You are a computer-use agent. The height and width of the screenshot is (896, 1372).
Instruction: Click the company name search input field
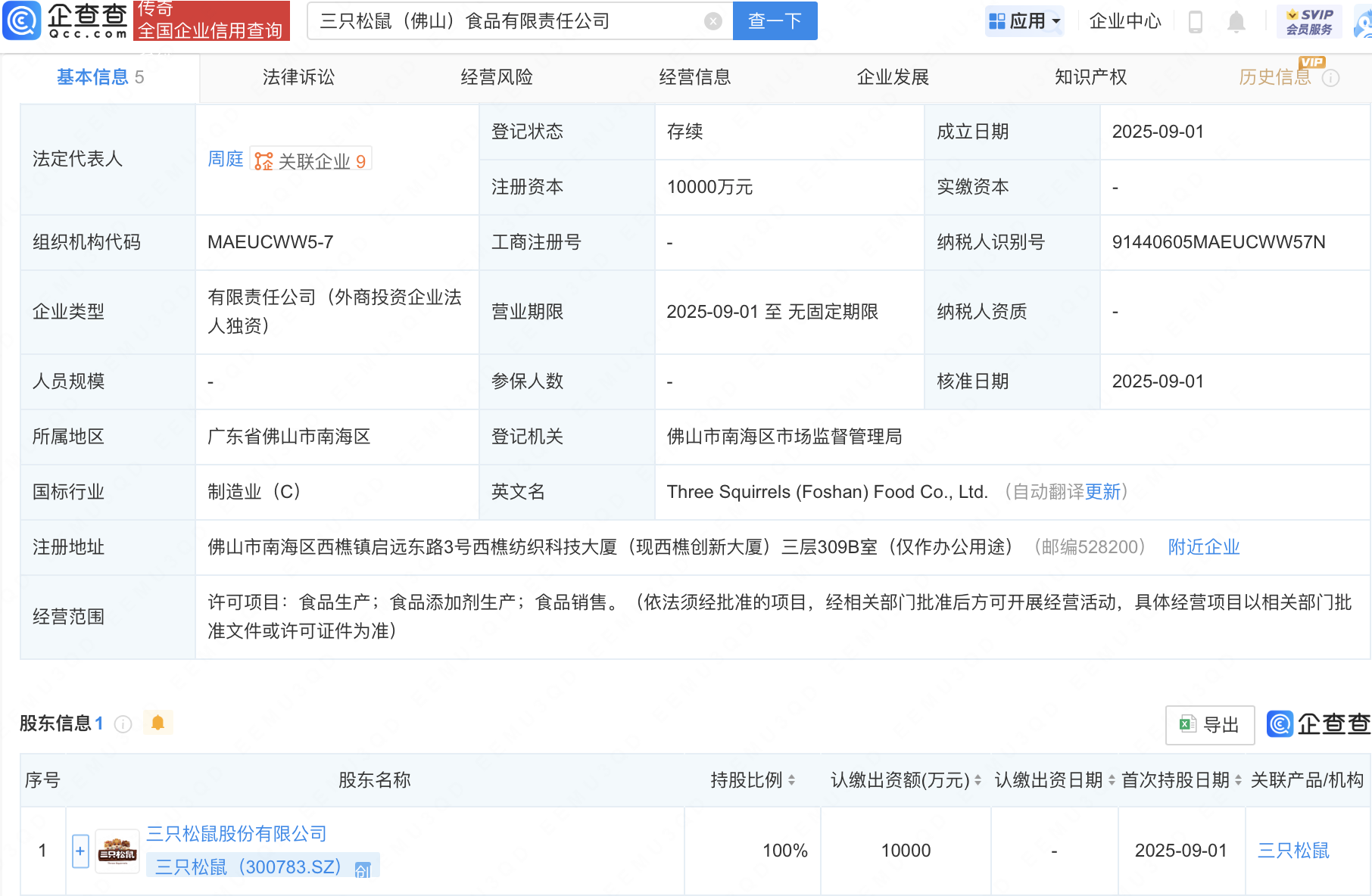click(507, 21)
